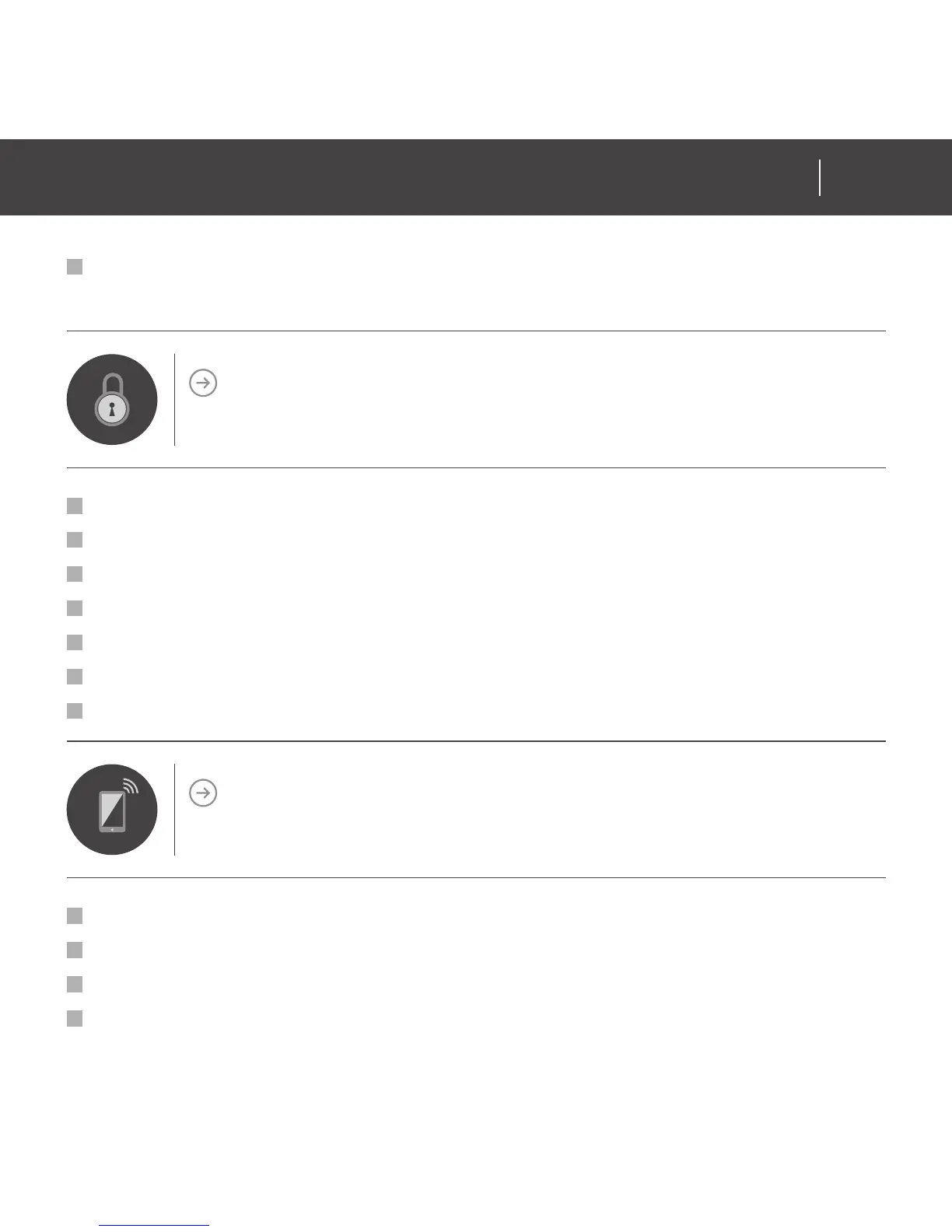Image resolution: width=952 pixels, height=1232 pixels.
Task: Tick the third box below the padlock section
Action: pyautogui.click(x=75, y=574)
